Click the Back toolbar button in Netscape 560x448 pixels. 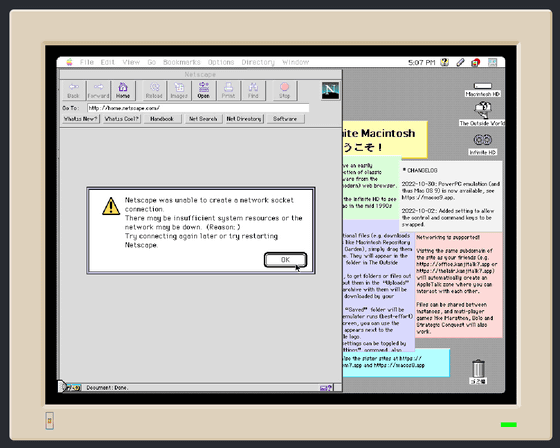[x=74, y=90]
